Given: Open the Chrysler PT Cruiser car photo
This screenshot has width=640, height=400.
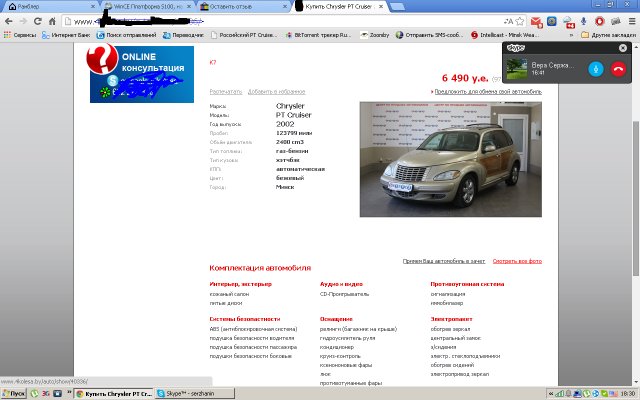Looking at the screenshot, I should (x=451, y=159).
